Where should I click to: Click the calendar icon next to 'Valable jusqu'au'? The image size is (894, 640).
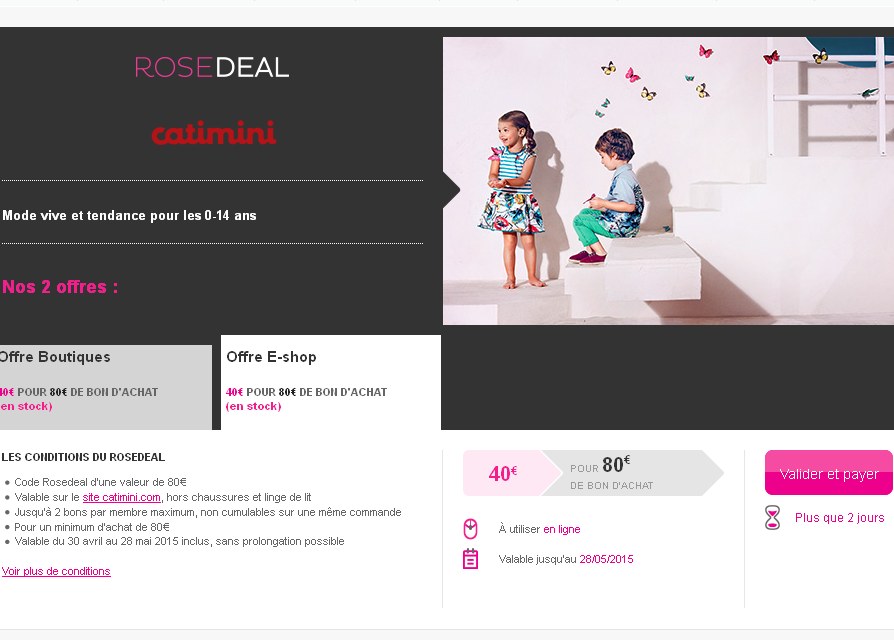471,559
